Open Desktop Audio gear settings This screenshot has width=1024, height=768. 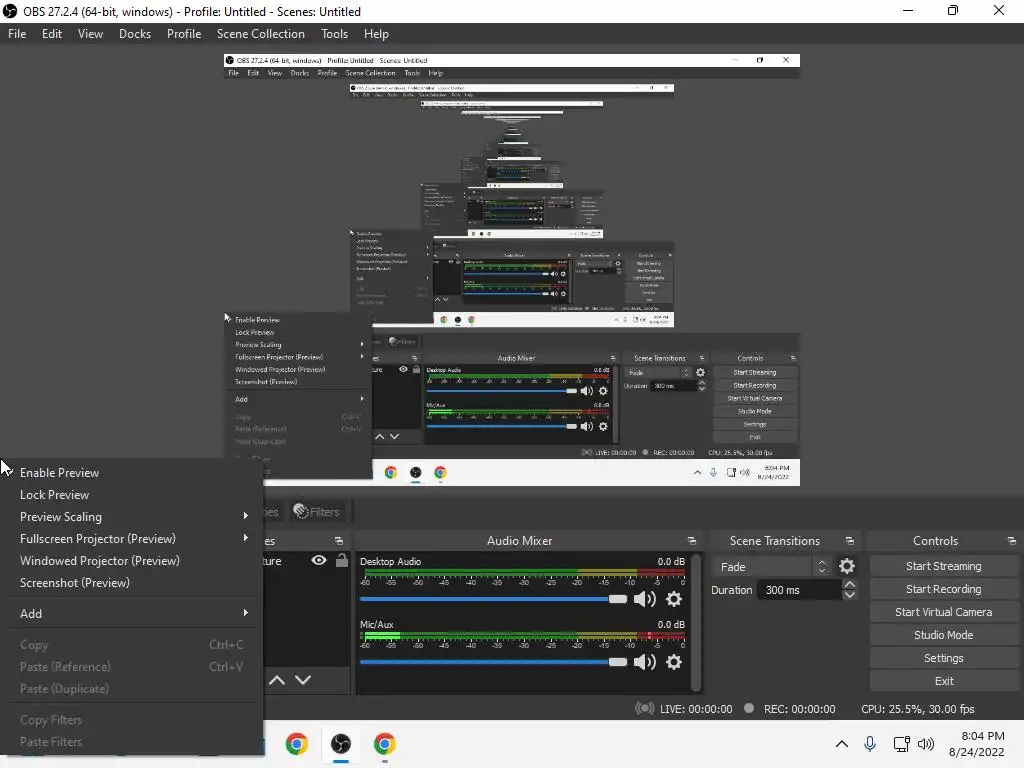(x=673, y=599)
